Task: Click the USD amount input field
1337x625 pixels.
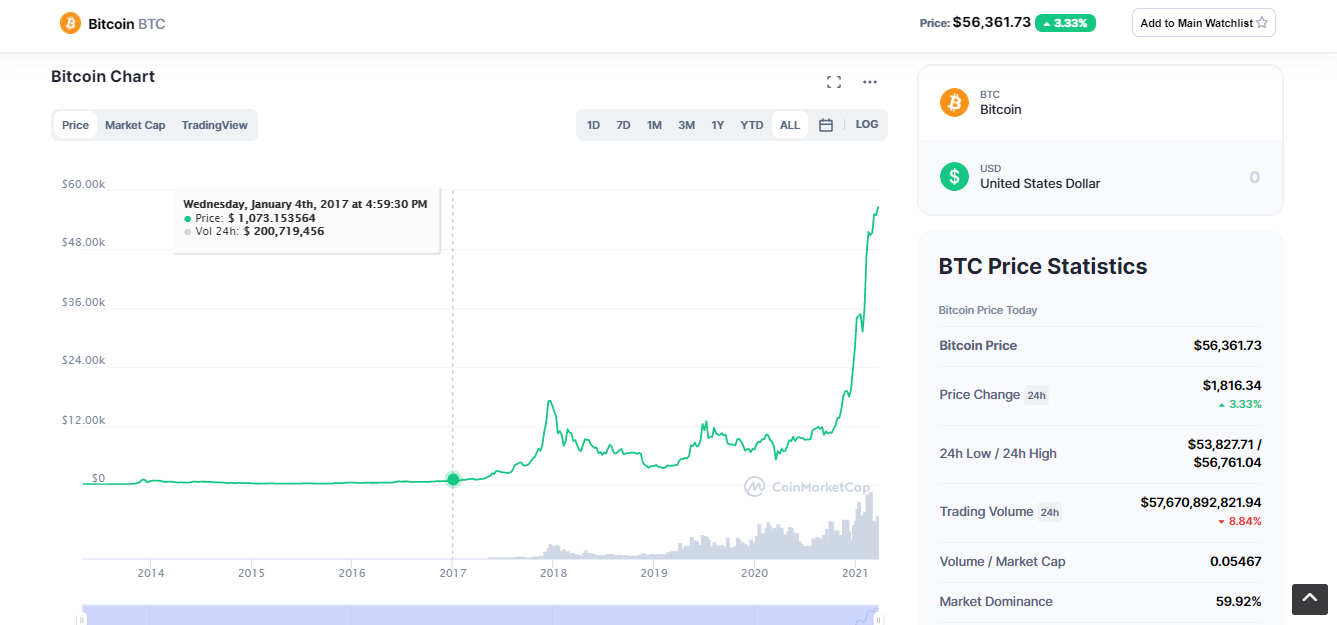Action: pos(1180,177)
